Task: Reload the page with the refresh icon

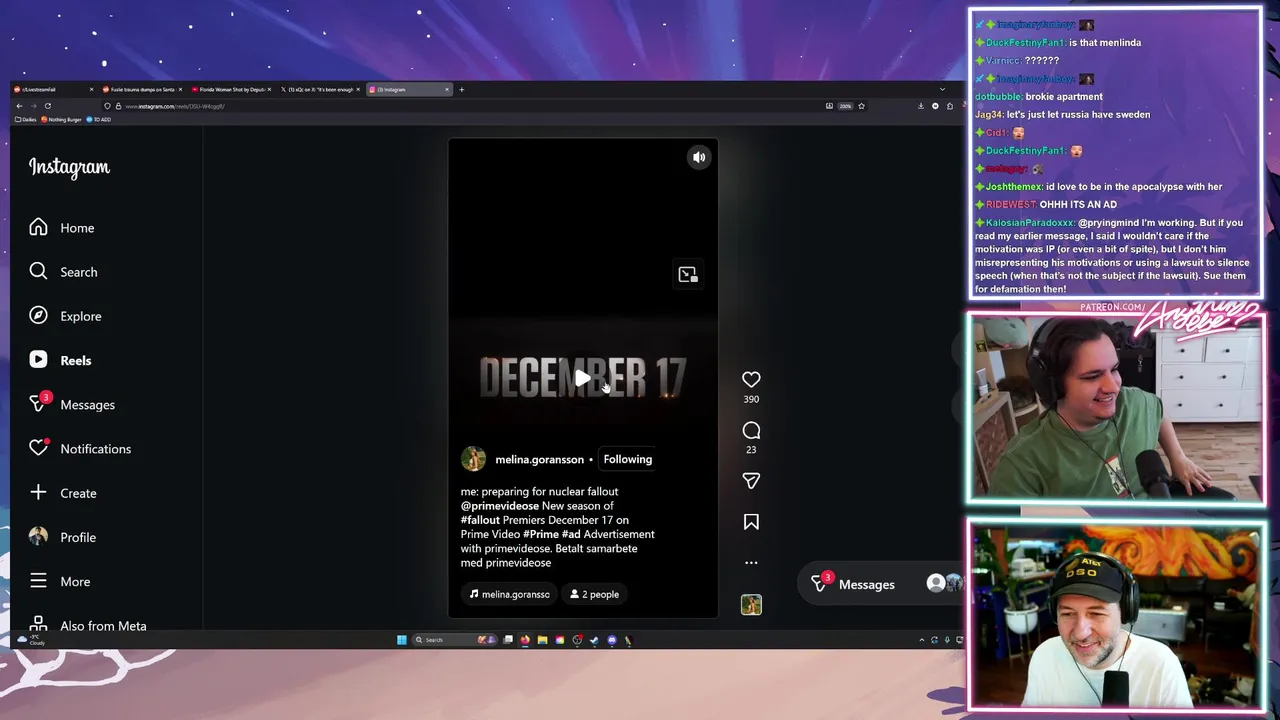Action: coord(47,106)
